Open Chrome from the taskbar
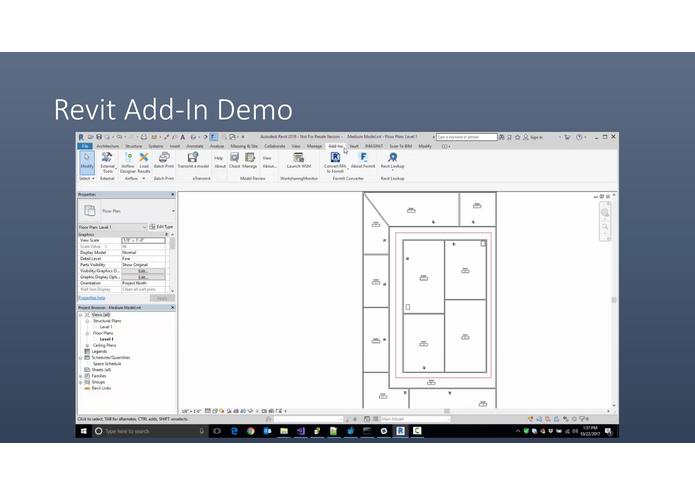Image resolution: width=695 pixels, height=494 pixels. pyautogui.click(x=251, y=431)
